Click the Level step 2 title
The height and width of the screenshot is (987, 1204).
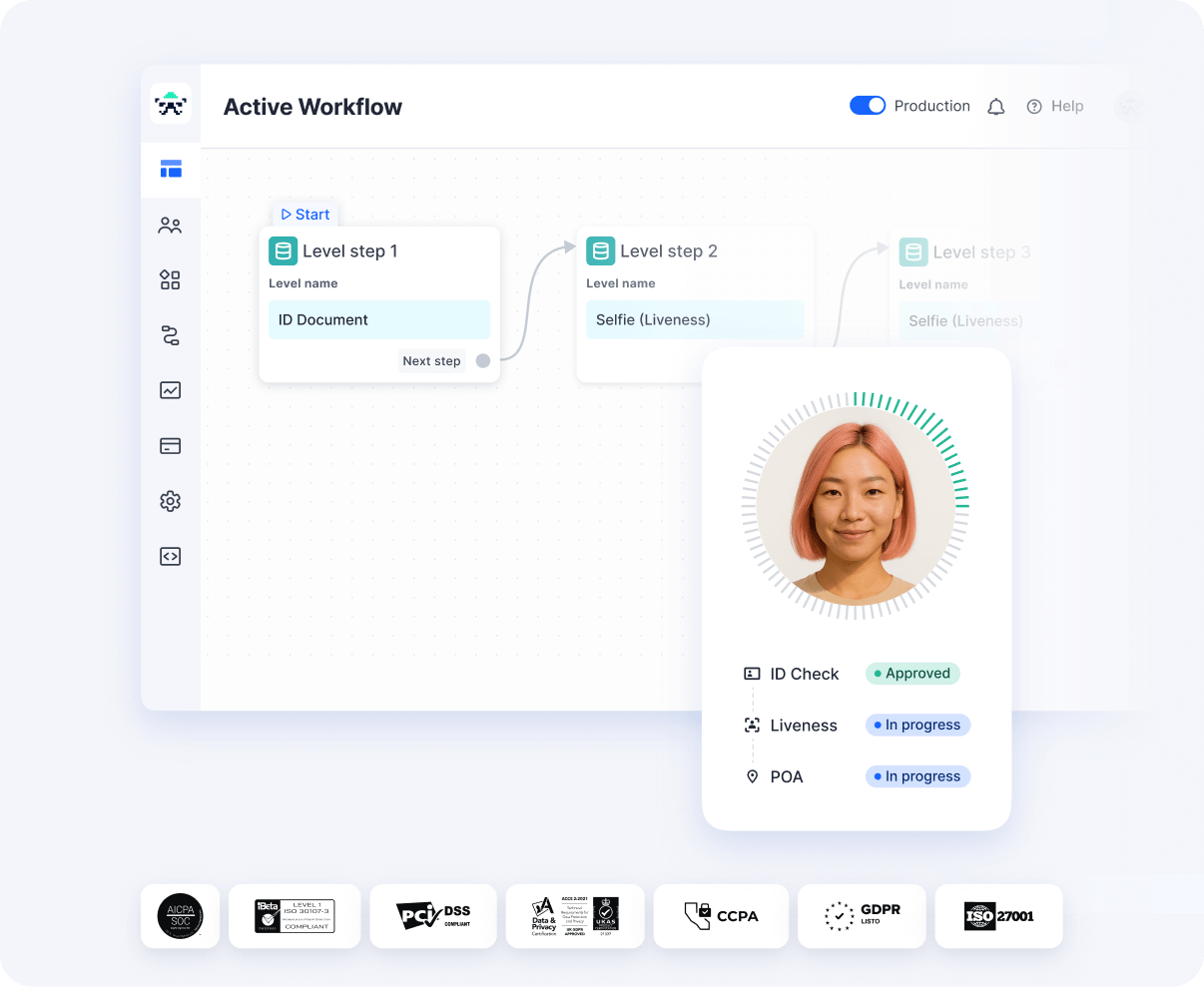click(x=669, y=251)
